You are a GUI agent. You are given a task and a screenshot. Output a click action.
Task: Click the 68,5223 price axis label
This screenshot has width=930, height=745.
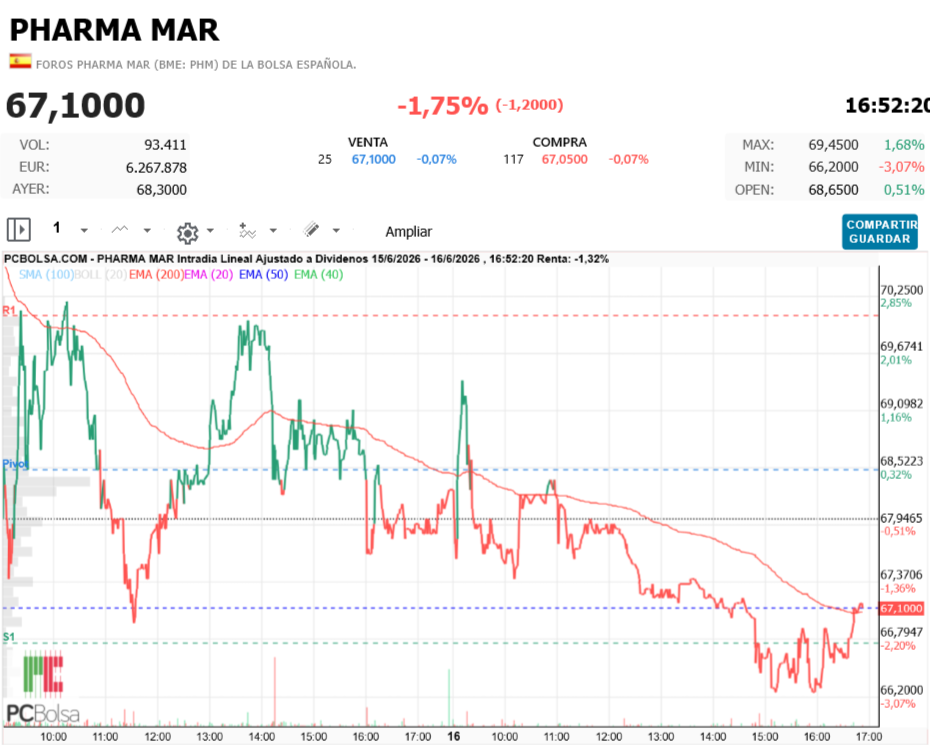click(x=902, y=461)
